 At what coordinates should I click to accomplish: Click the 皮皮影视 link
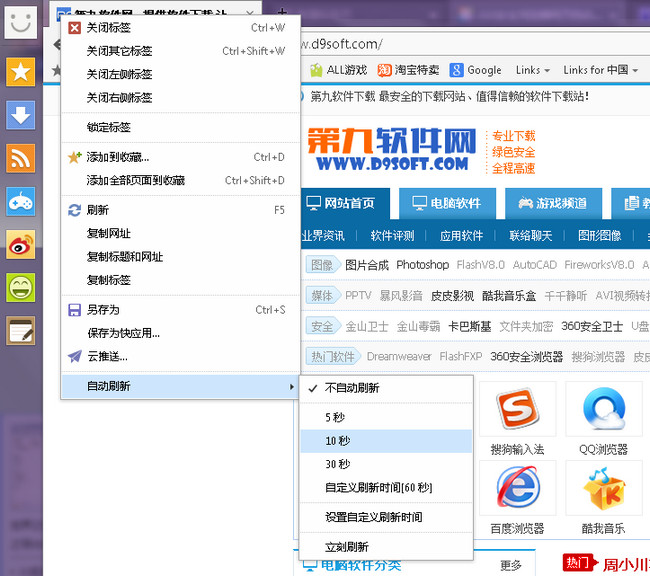[452, 296]
